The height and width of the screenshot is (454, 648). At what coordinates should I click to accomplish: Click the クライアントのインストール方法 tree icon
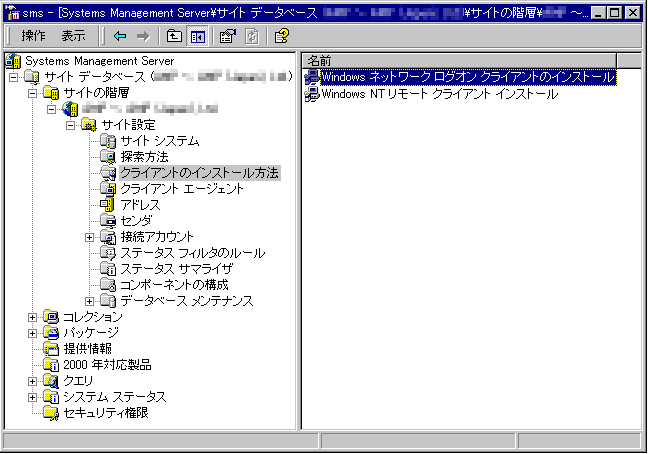[x=108, y=173]
